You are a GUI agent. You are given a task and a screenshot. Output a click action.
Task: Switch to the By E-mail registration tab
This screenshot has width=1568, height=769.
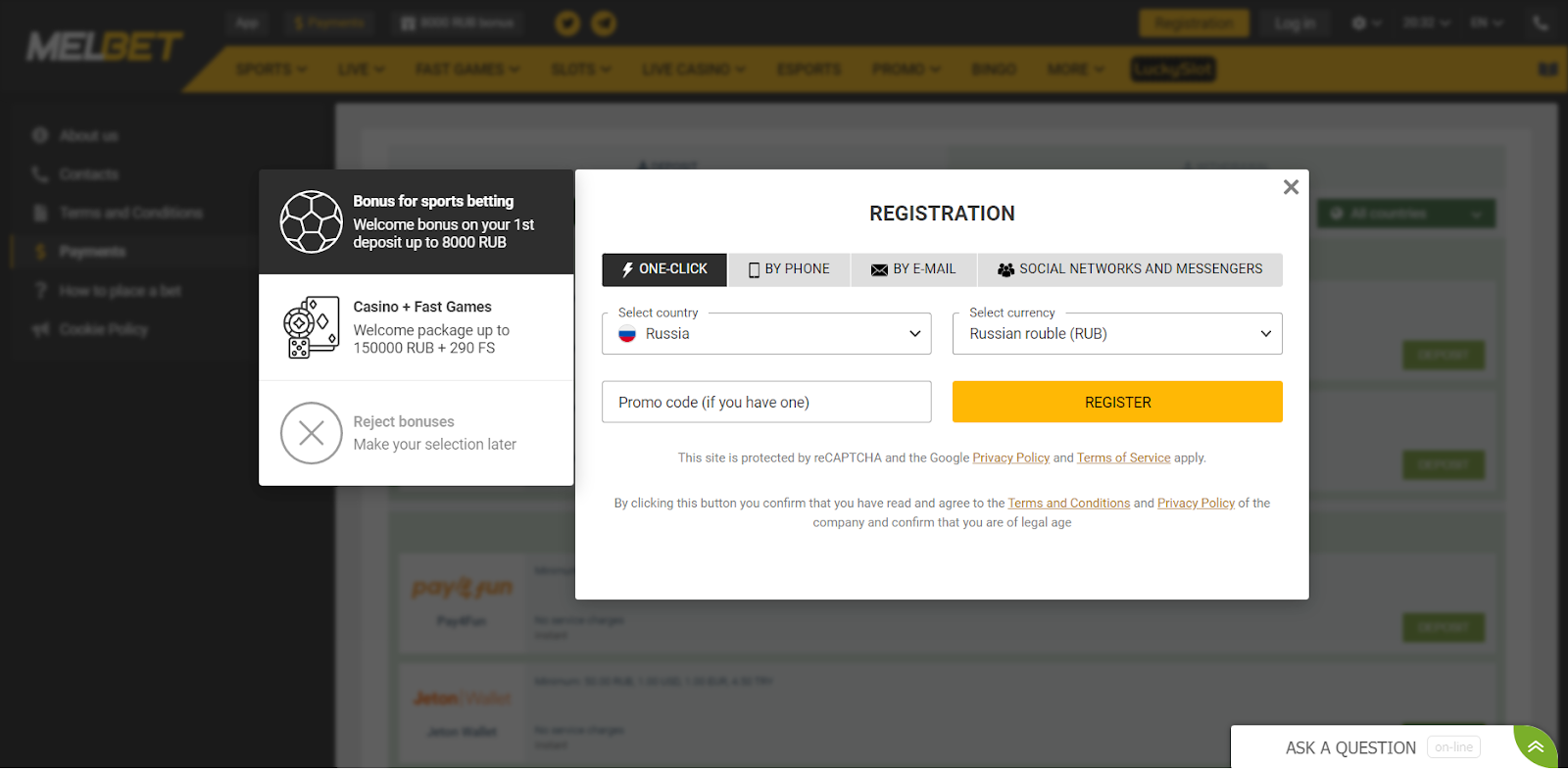(913, 269)
